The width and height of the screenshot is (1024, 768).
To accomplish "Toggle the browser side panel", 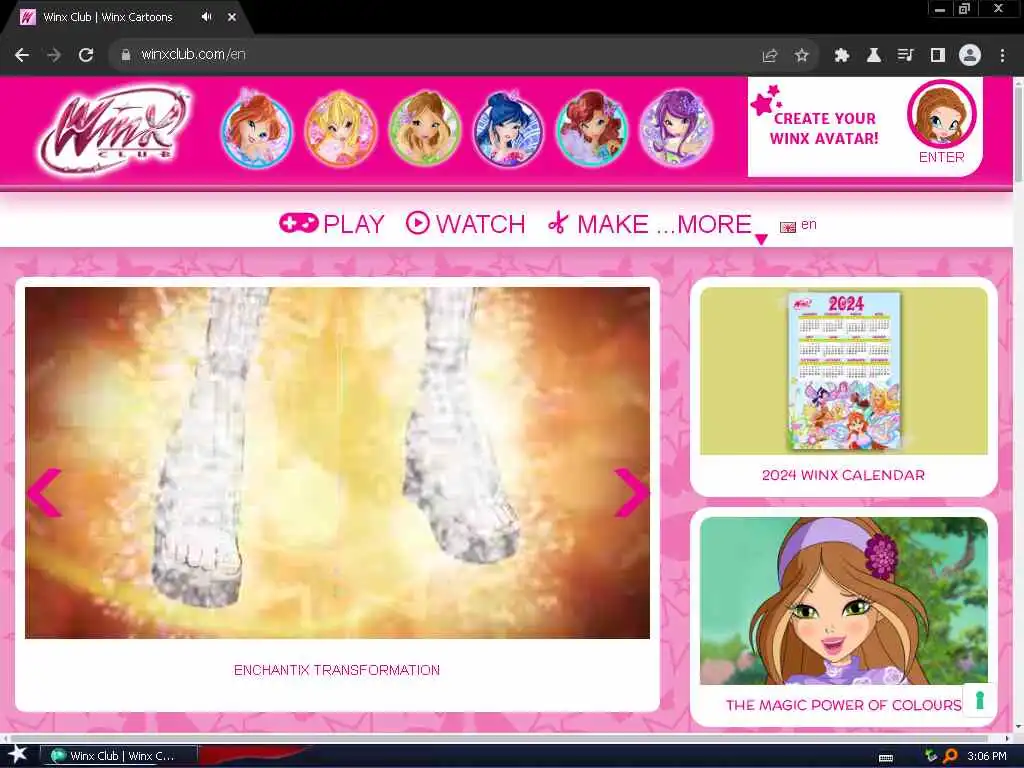I will click(x=938, y=56).
